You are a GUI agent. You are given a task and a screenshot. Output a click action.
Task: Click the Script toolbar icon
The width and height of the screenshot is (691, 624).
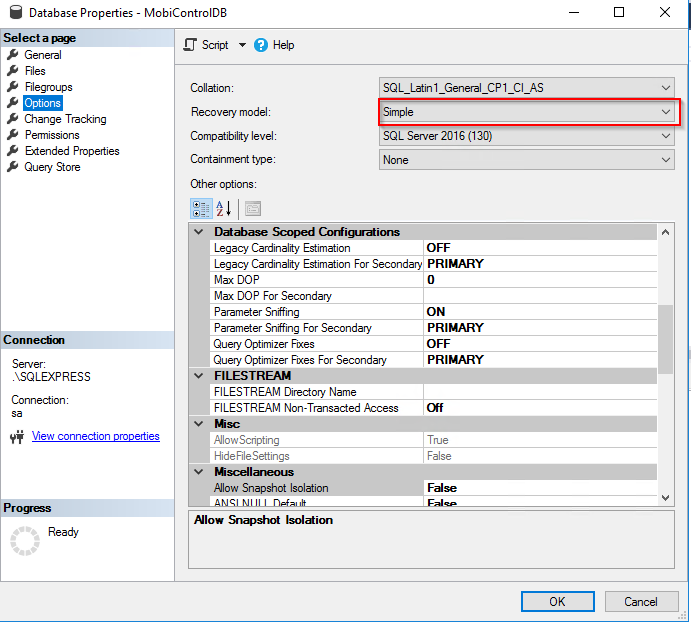(190, 45)
